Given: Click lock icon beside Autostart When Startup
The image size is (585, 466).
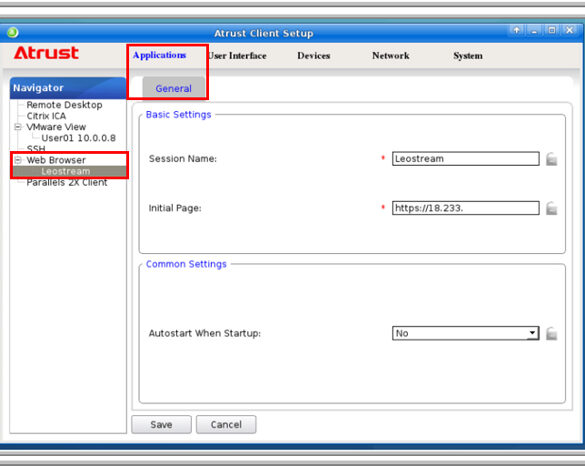Looking at the screenshot, I should [x=551, y=334].
